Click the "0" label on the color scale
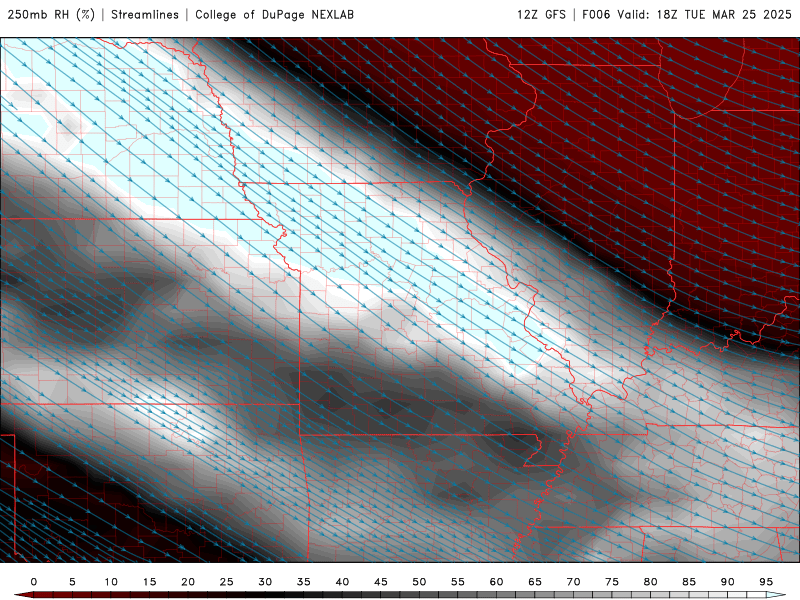Image resolution: width=800 pixels, height=600 pixels. click(34, 582)
